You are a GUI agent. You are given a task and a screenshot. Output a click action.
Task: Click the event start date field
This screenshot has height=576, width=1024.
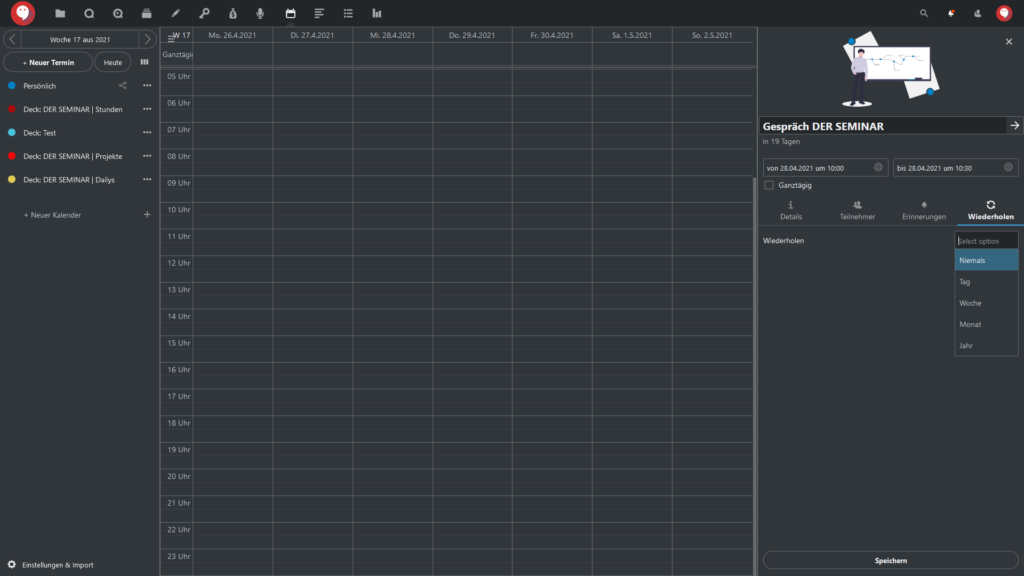[x=824, y=168]
